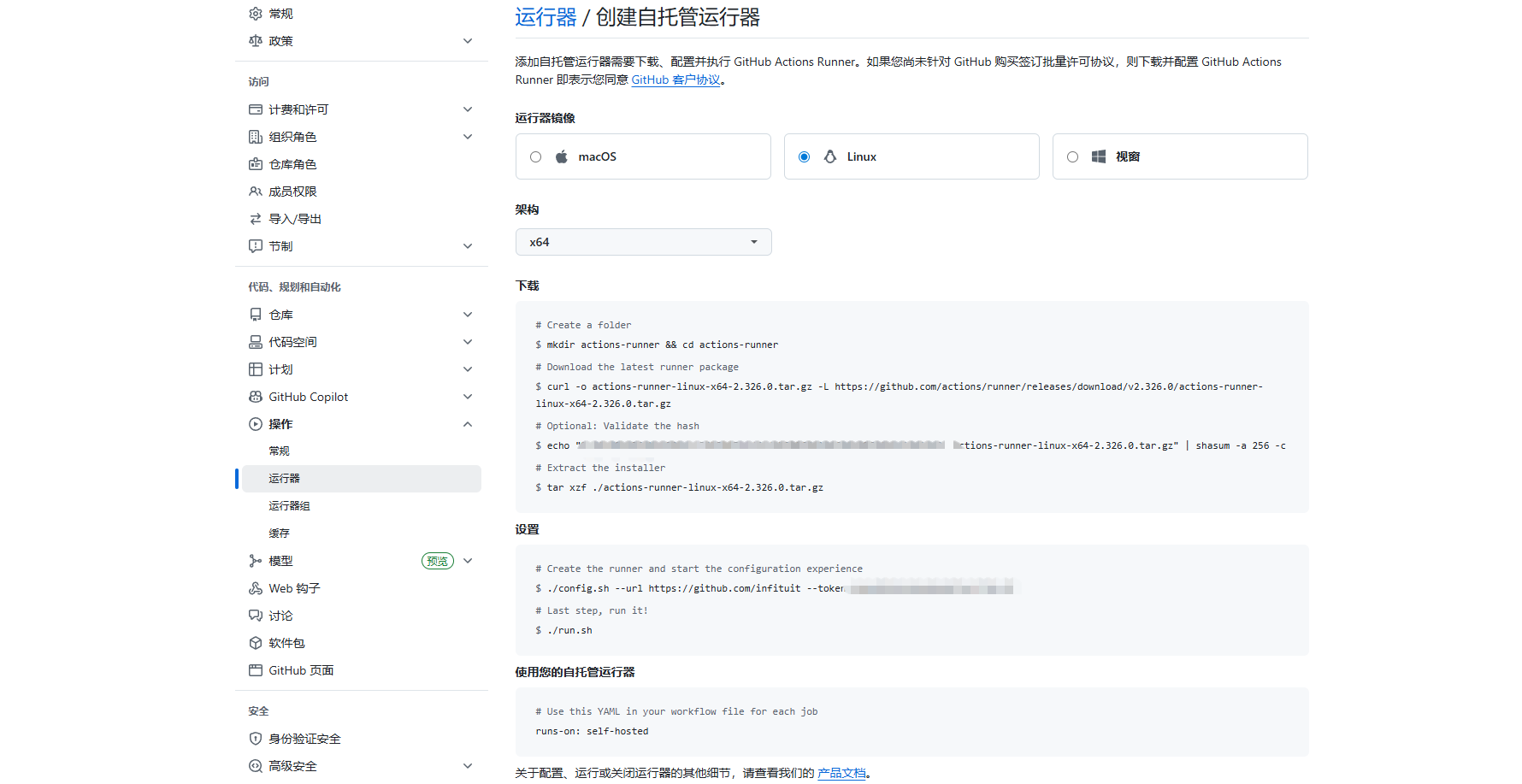Click the 运行器 breadcrumb link

point(546,17)
